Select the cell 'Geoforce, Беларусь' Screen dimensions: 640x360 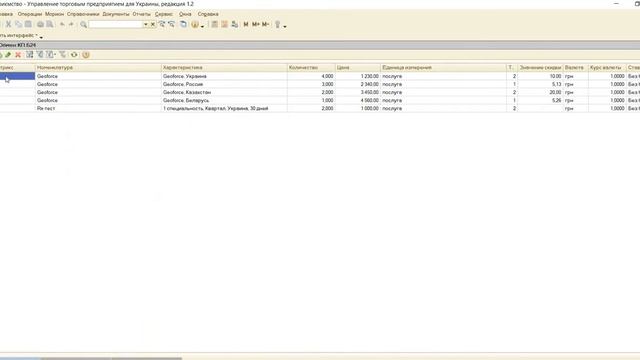tap(224, 100)
